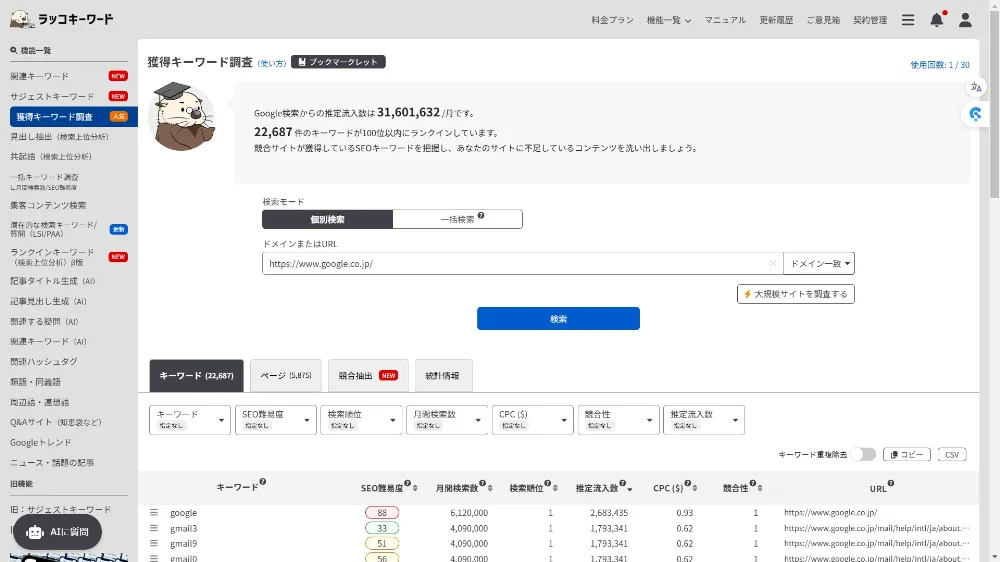
Task: Open 契約管理 in top navigation
Action: [871, 20]
